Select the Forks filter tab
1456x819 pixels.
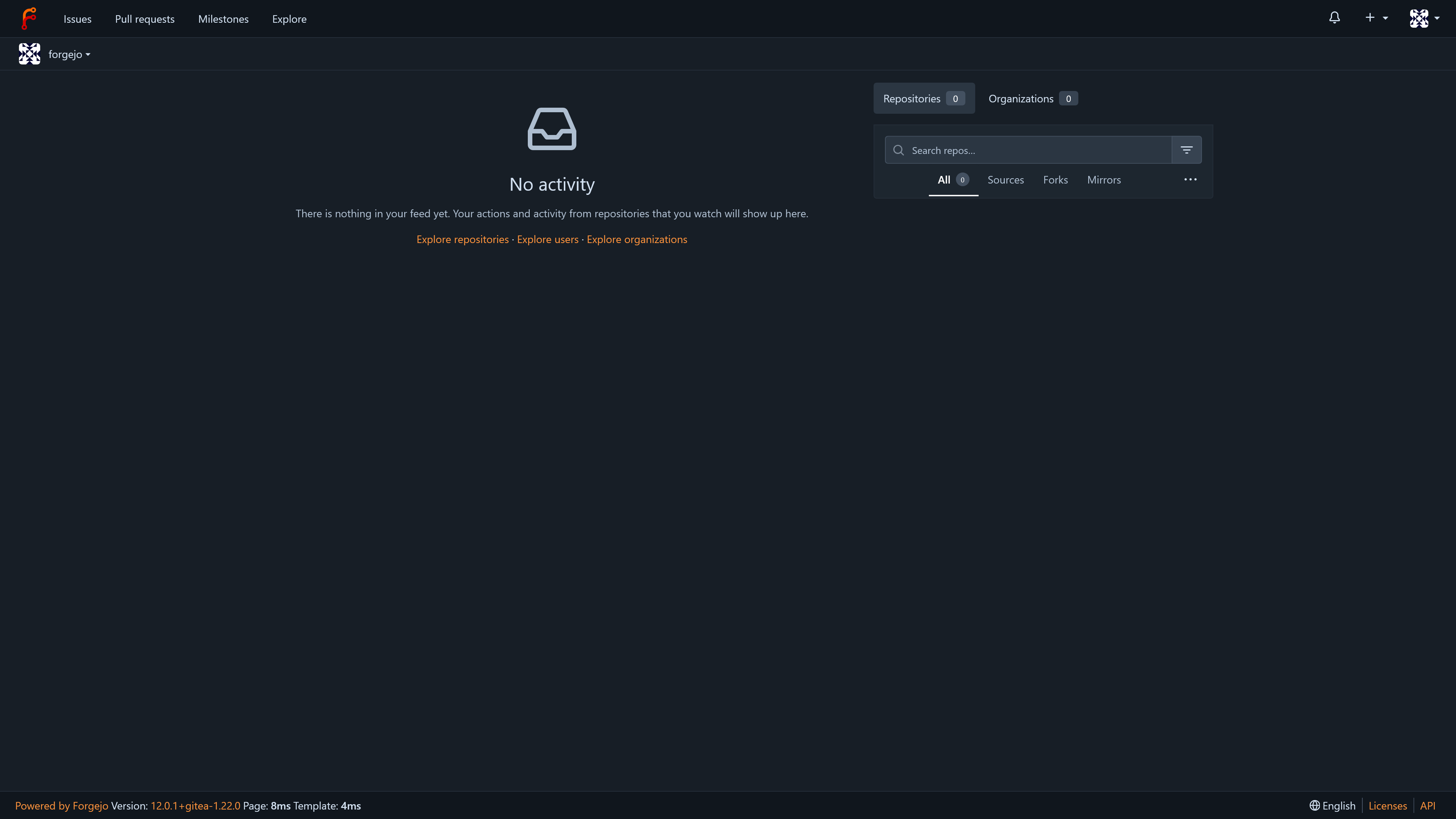[1055, 180]
